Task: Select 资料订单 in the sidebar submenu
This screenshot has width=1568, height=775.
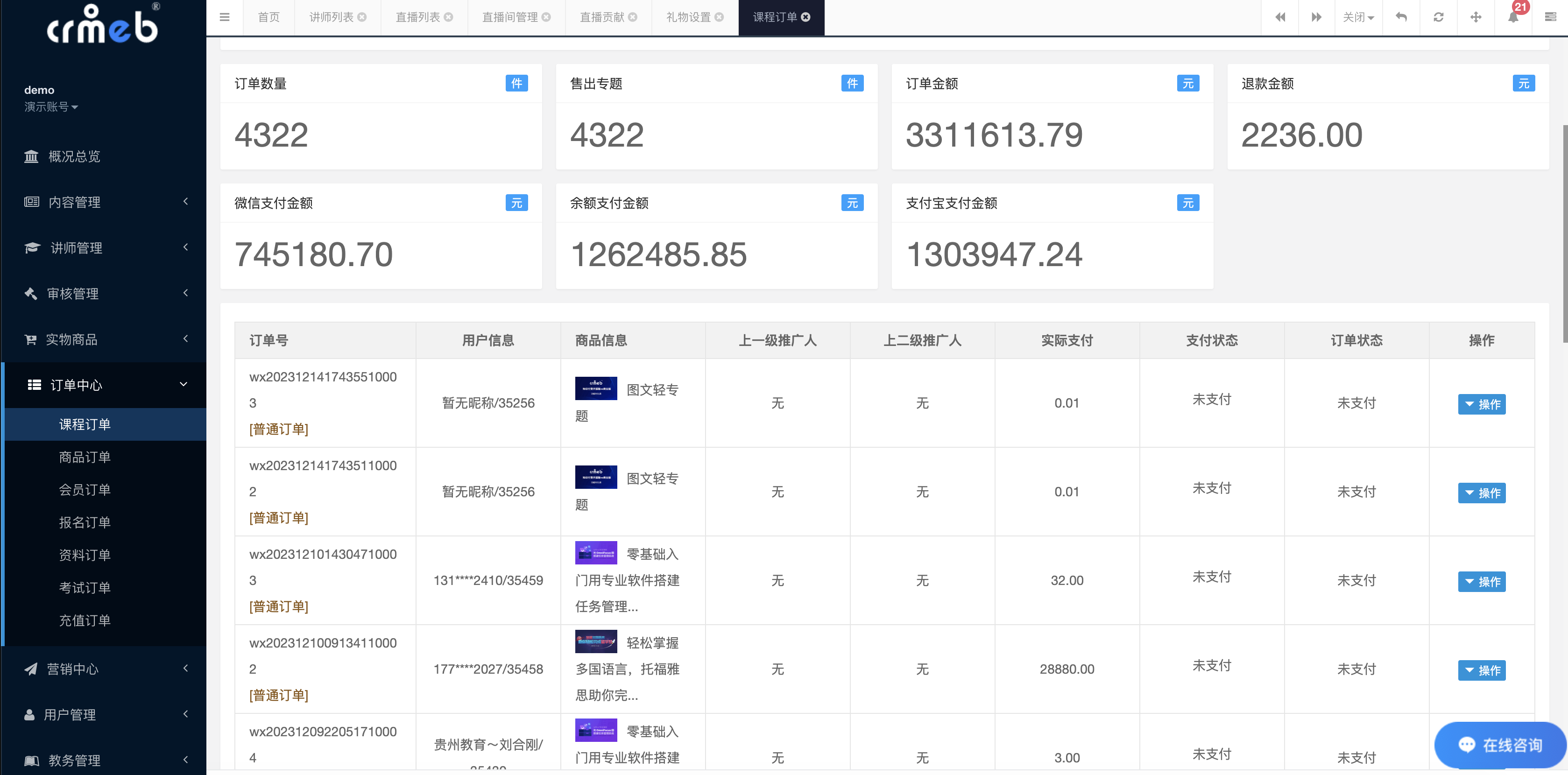Action: point(105,555)
